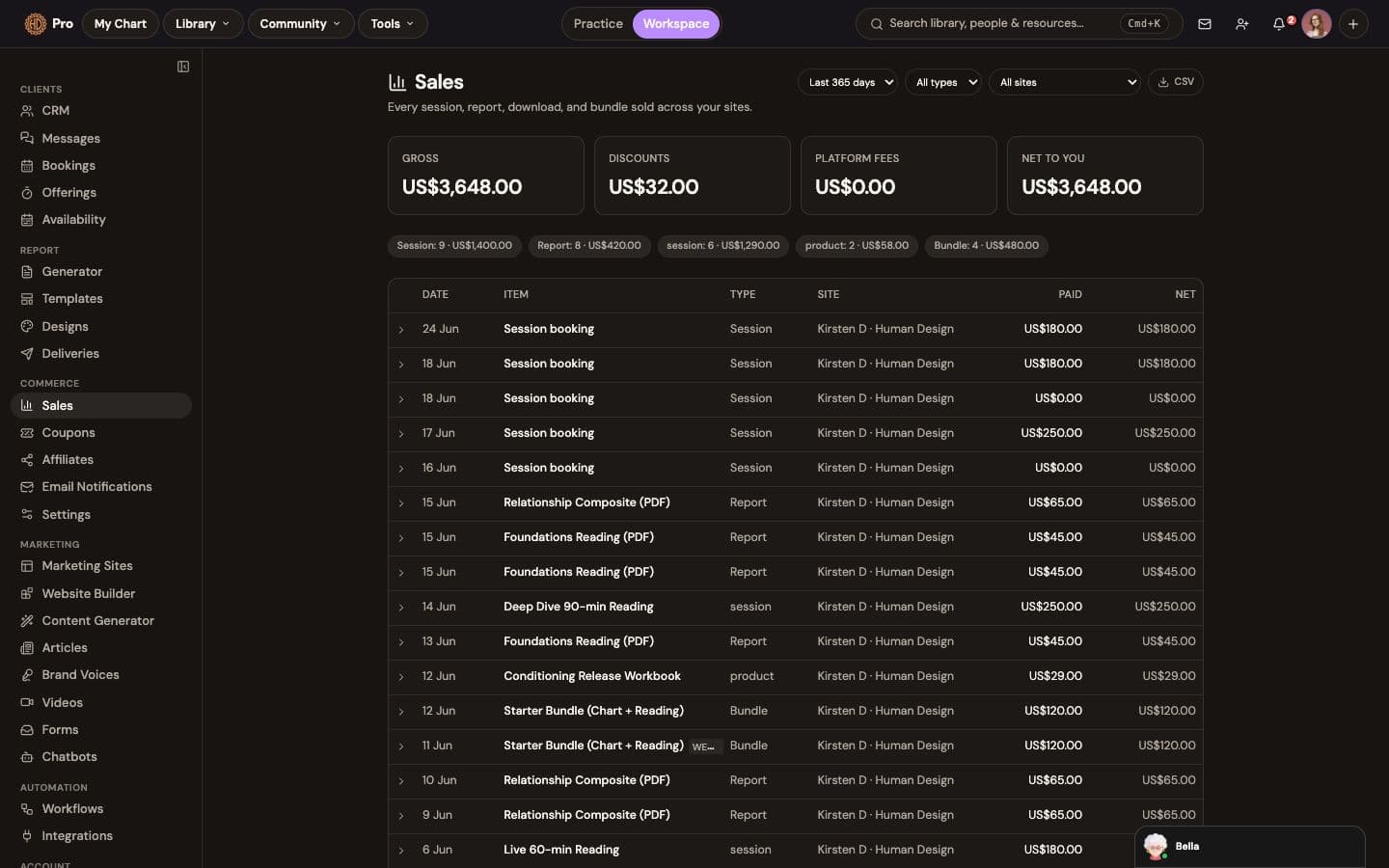1389x868 pixels.
Task: Open Offerings in sidebar
Action: coord(100,192)
